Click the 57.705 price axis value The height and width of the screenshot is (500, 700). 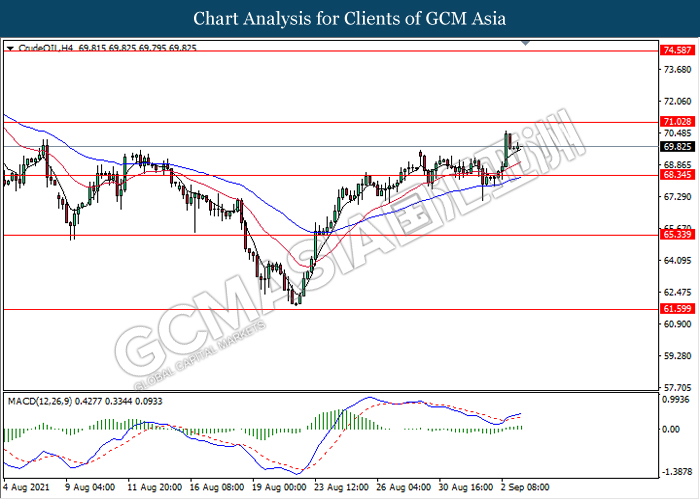coord(677,387)
